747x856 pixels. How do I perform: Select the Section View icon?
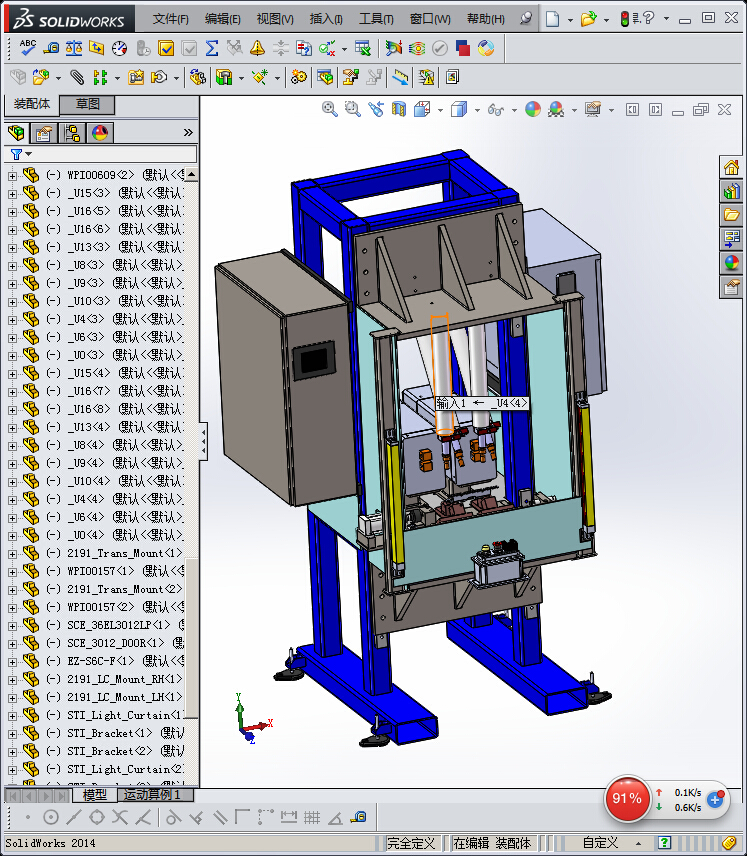[399, 109]
